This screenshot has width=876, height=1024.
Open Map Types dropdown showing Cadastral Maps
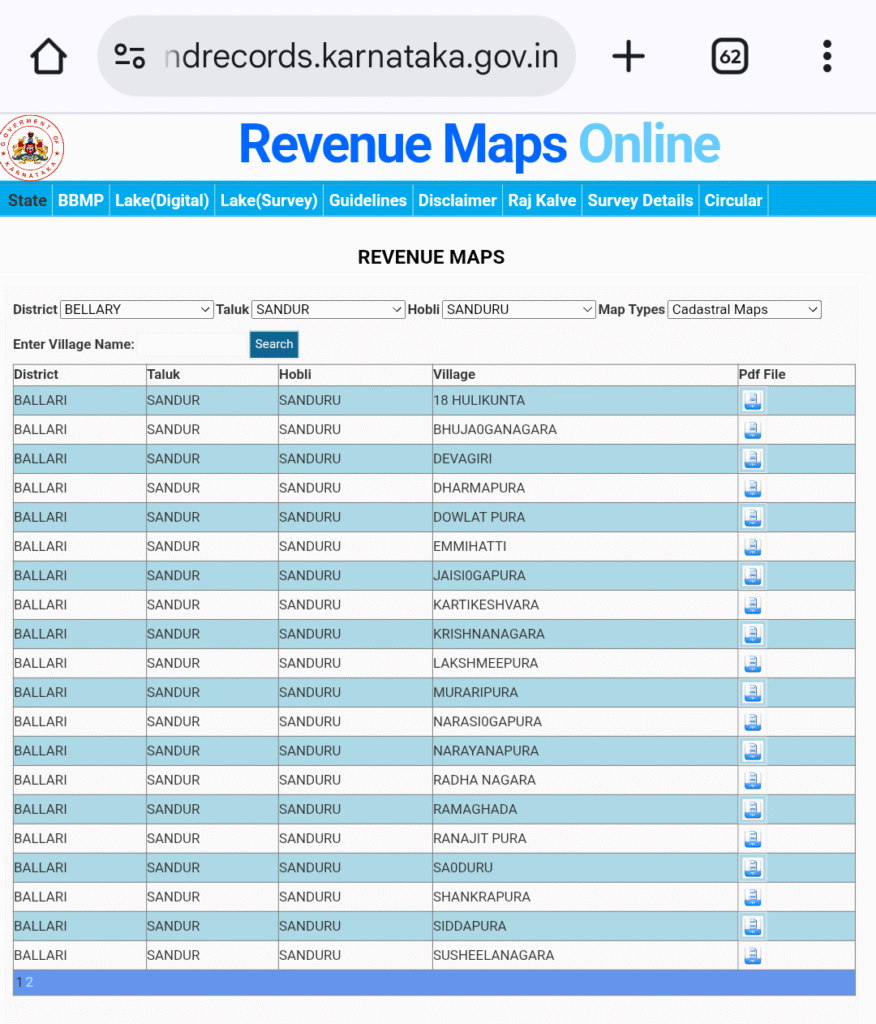click(x=744, y=310)
